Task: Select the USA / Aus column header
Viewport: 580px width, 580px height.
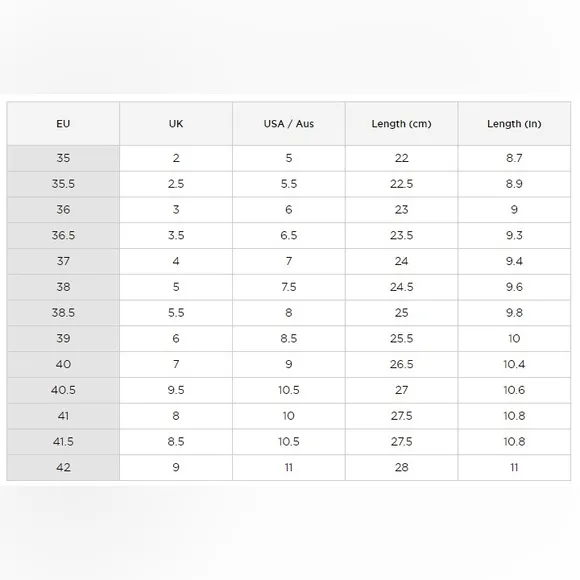Action: 289,124
